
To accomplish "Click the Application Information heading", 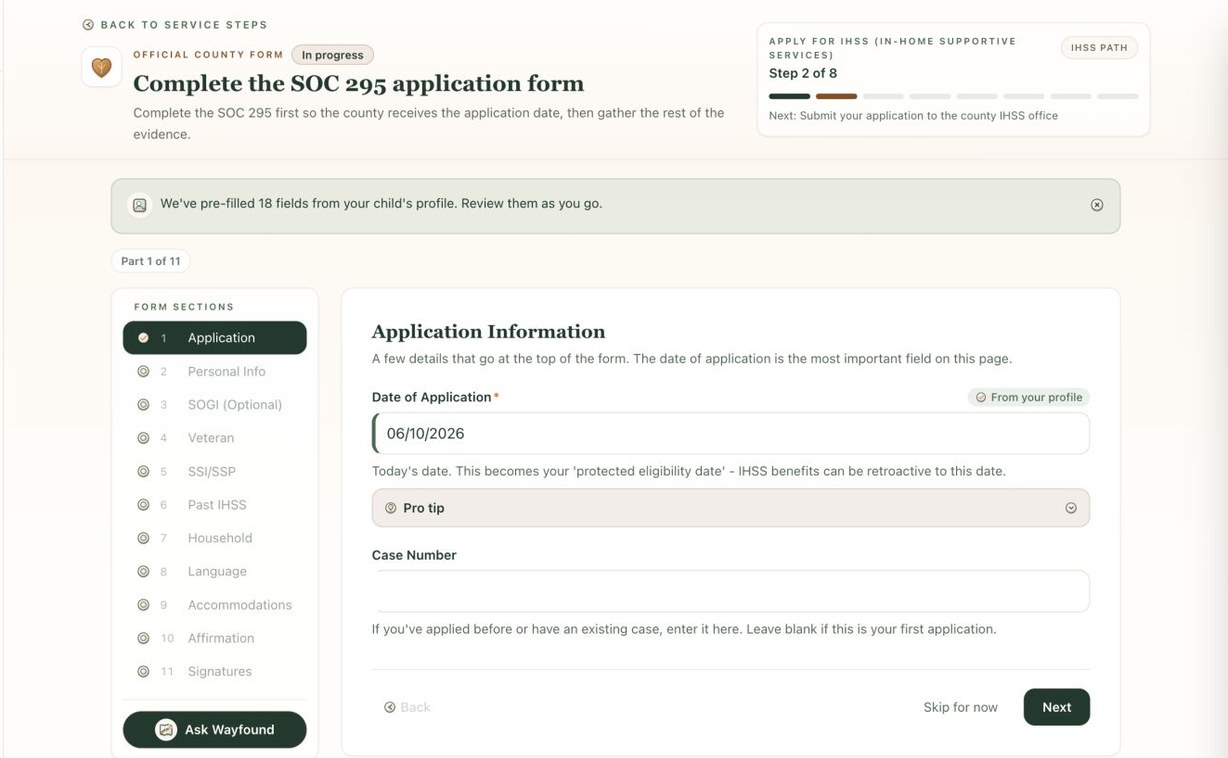I will point(488,332).
